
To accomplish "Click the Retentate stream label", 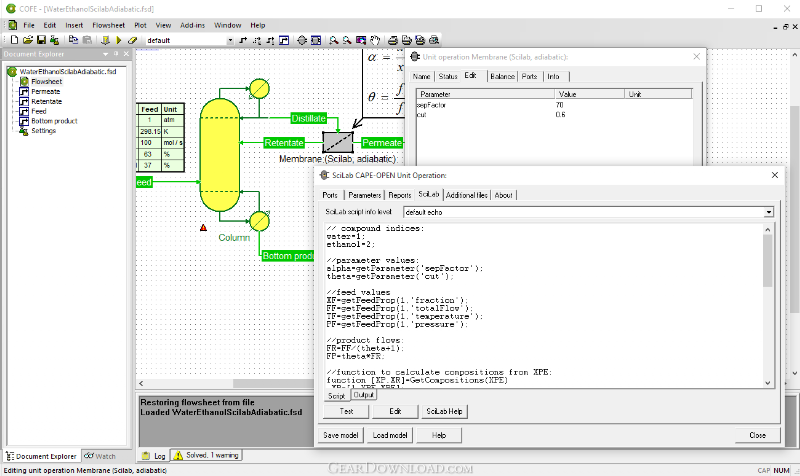I will (x=284, y=143).
